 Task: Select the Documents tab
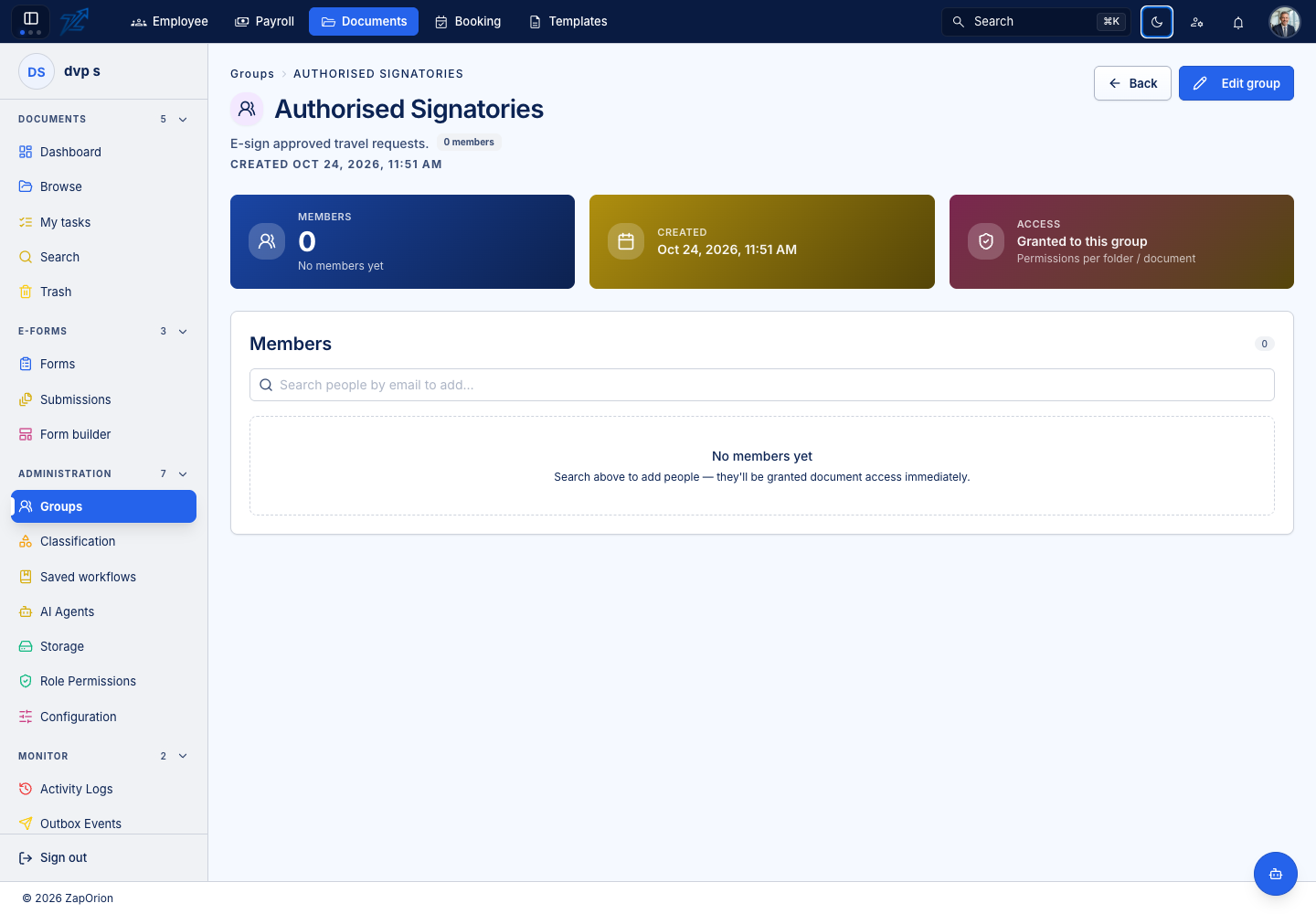click(x=364, y=22)
